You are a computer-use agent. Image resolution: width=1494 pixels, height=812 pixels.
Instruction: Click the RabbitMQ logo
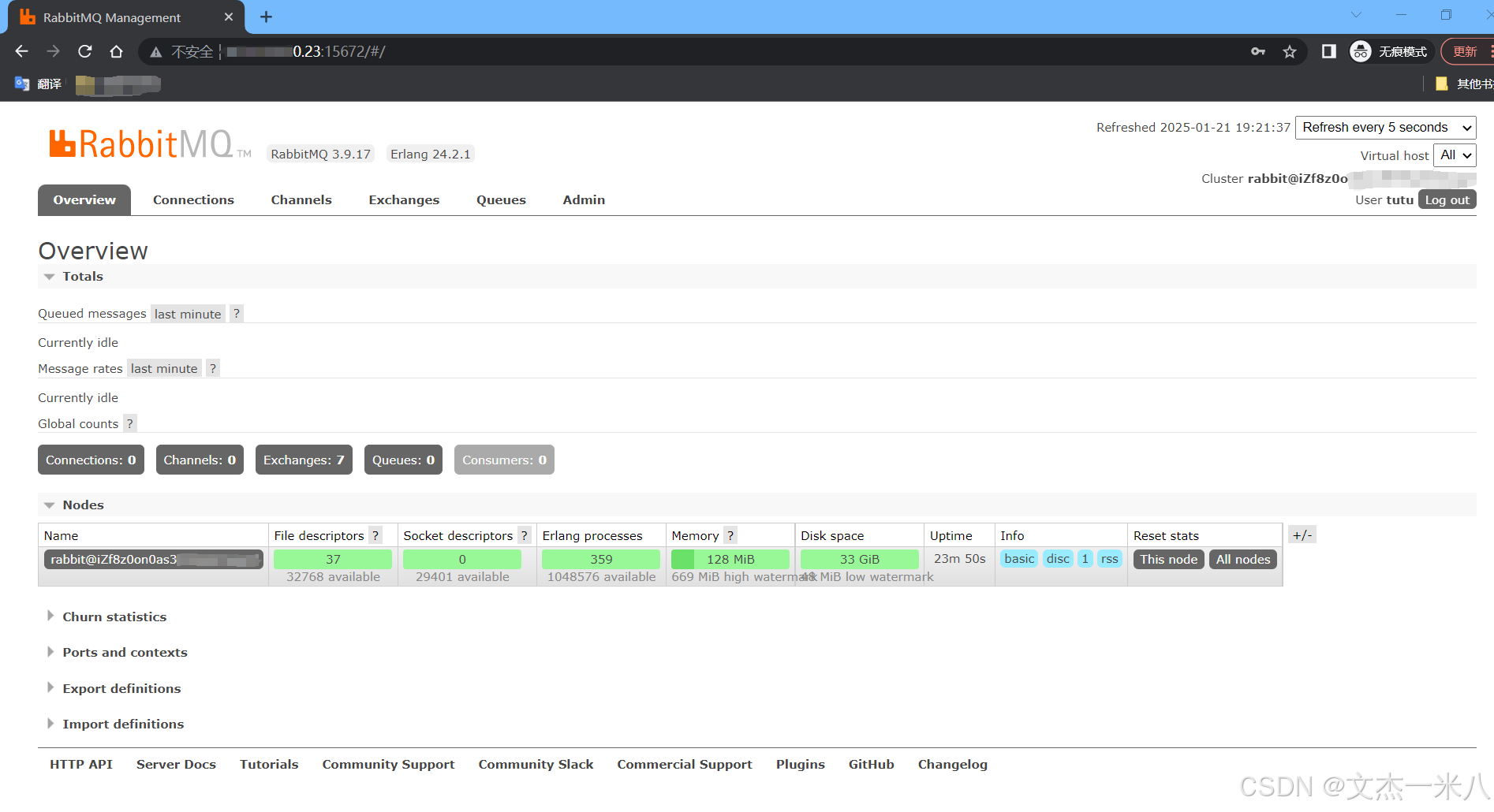[150, 144]
